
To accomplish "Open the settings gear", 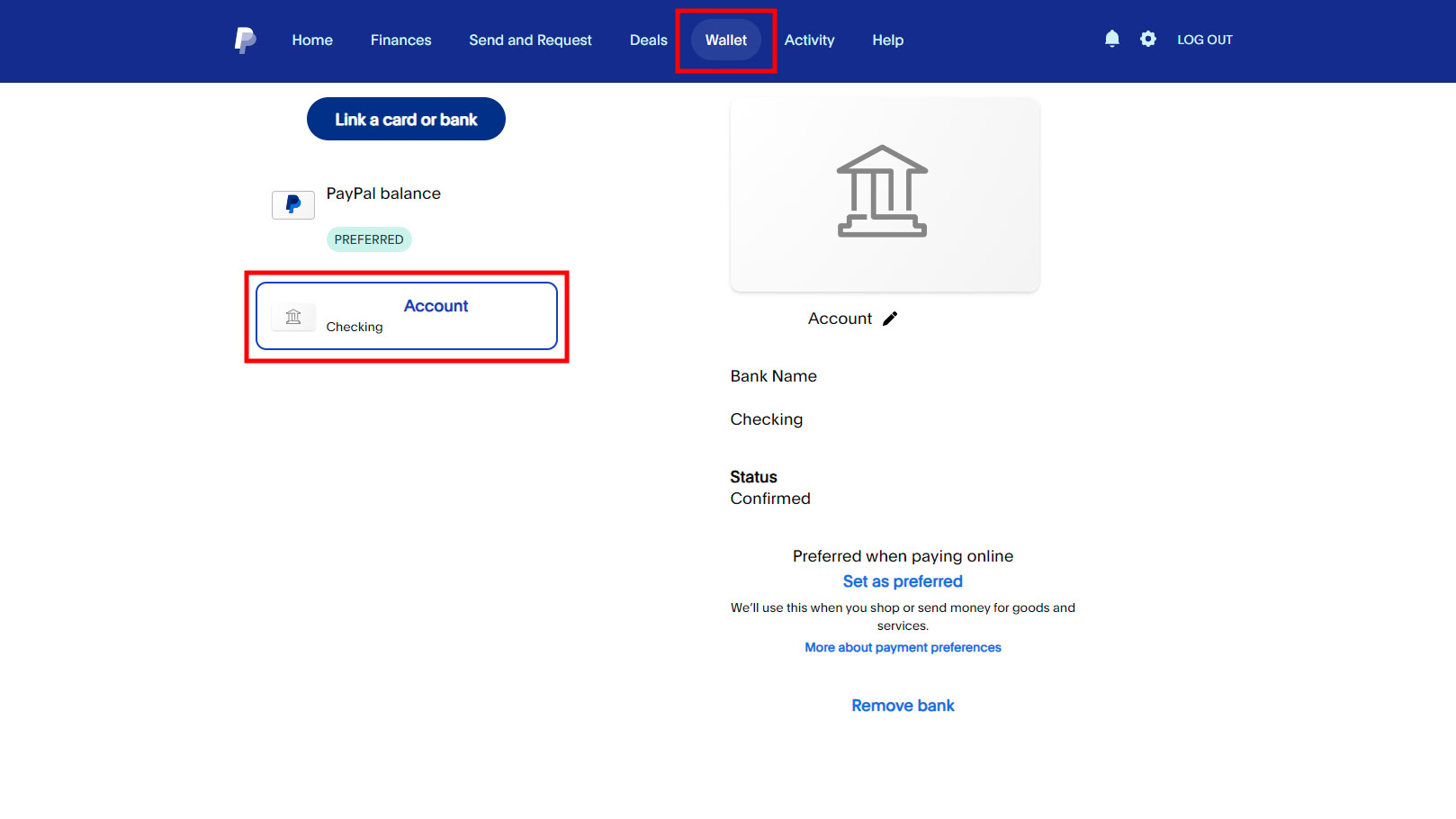I will 1148,39.
